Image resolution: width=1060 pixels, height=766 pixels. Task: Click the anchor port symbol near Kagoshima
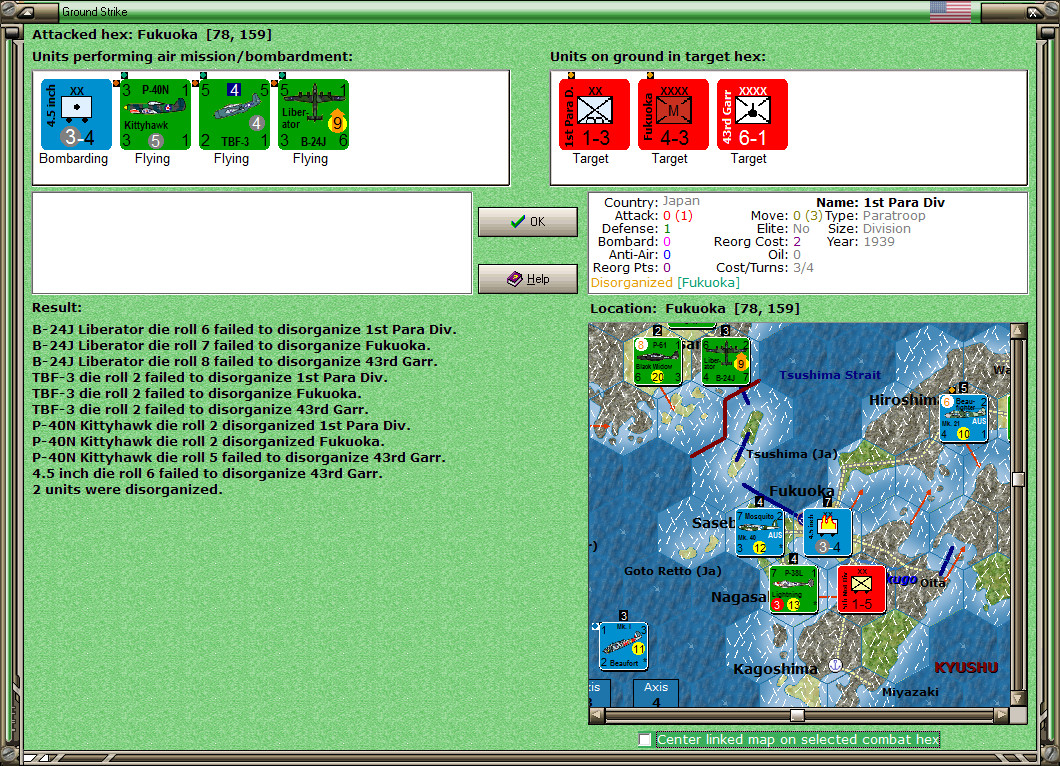click(836, 665)
